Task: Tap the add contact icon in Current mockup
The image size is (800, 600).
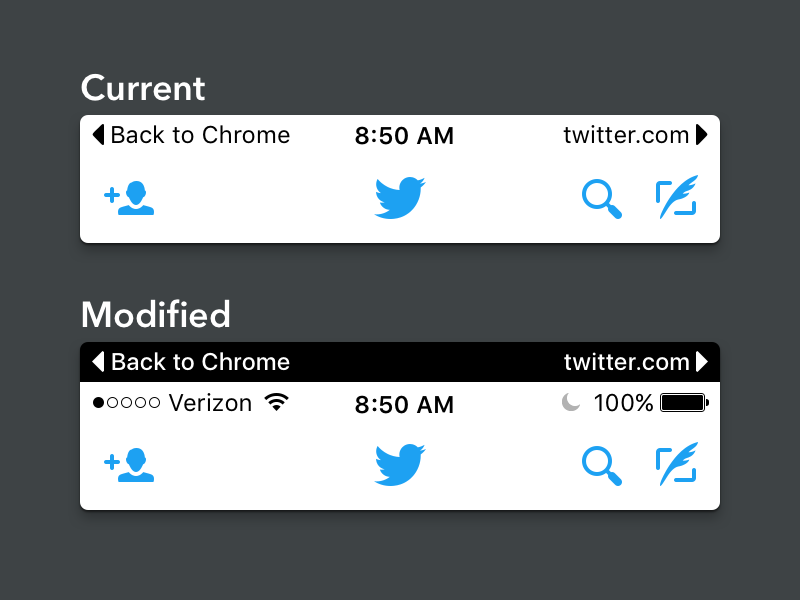Action: coord(130,198)
